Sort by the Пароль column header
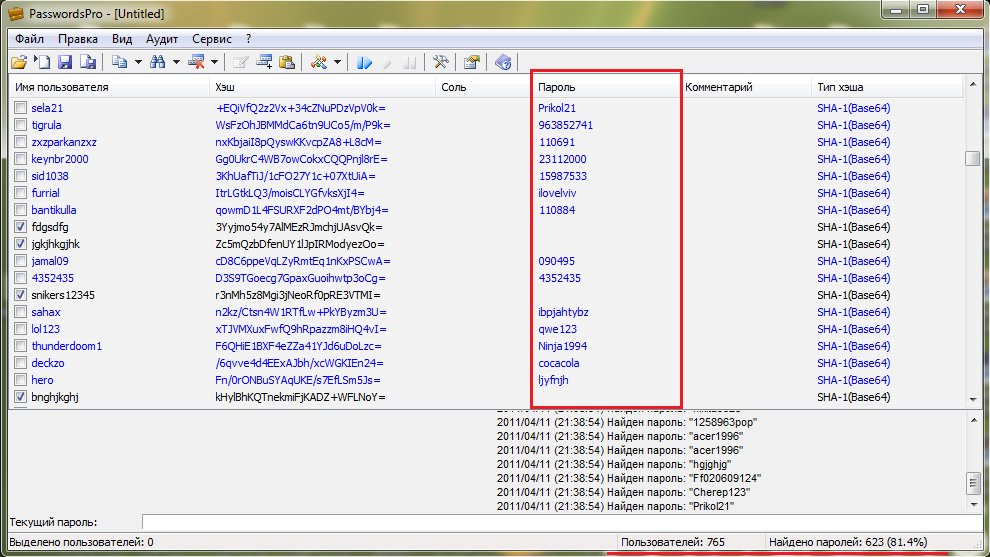This screenshot has height=557, width=990. click(x=605, y=88)
